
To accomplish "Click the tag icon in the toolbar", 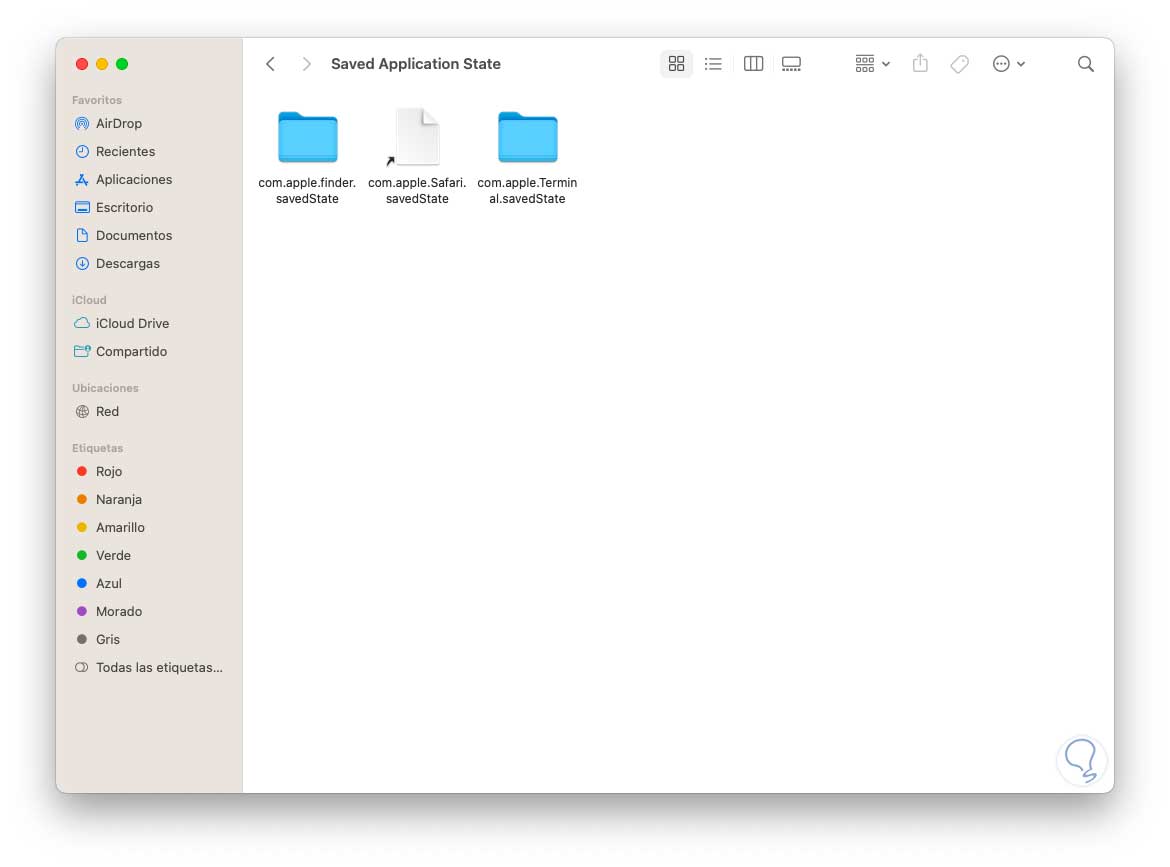I will click(960, 64).
